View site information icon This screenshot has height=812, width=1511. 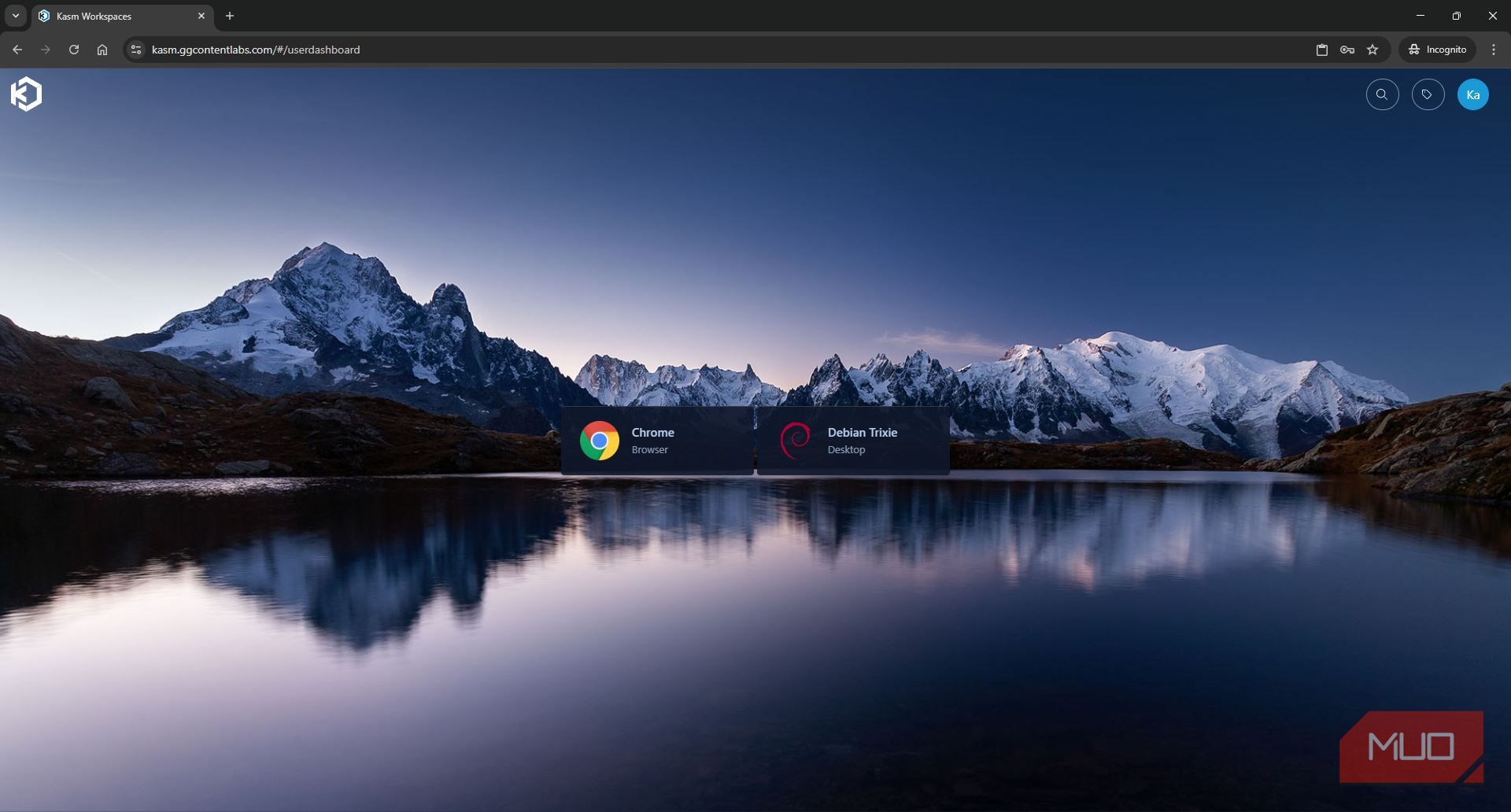[136, 50]
